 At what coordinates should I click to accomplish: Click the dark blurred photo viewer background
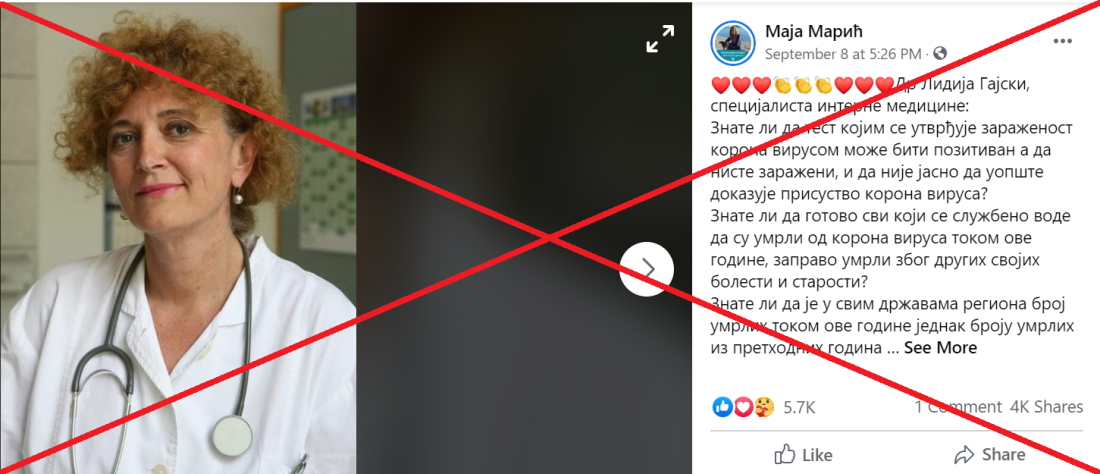(524, 238)
